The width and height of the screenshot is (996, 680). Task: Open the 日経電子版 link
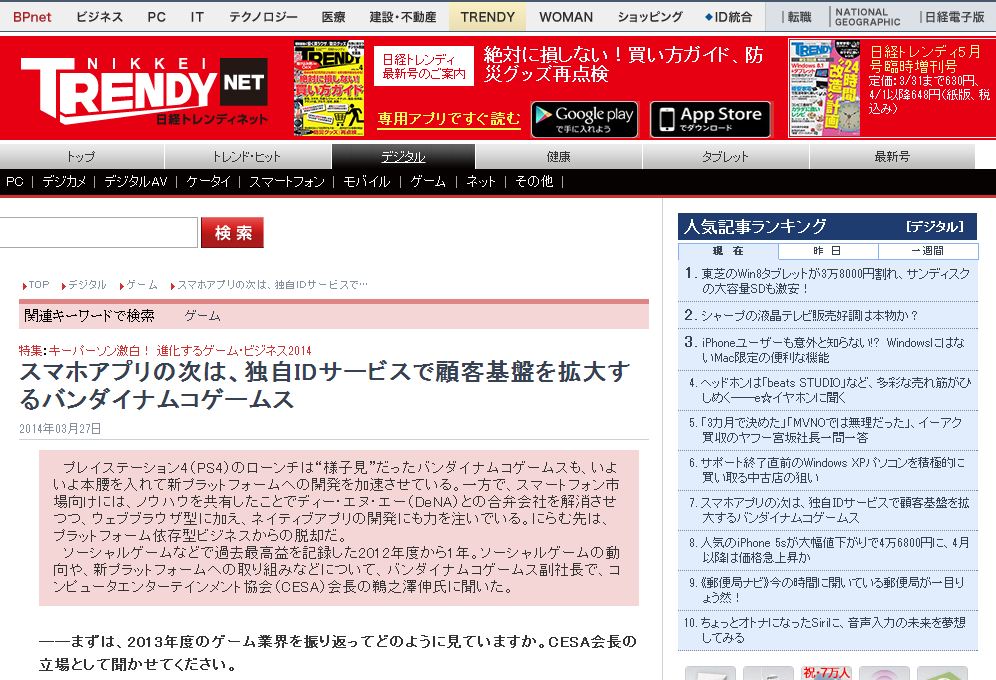pos(954,17)
